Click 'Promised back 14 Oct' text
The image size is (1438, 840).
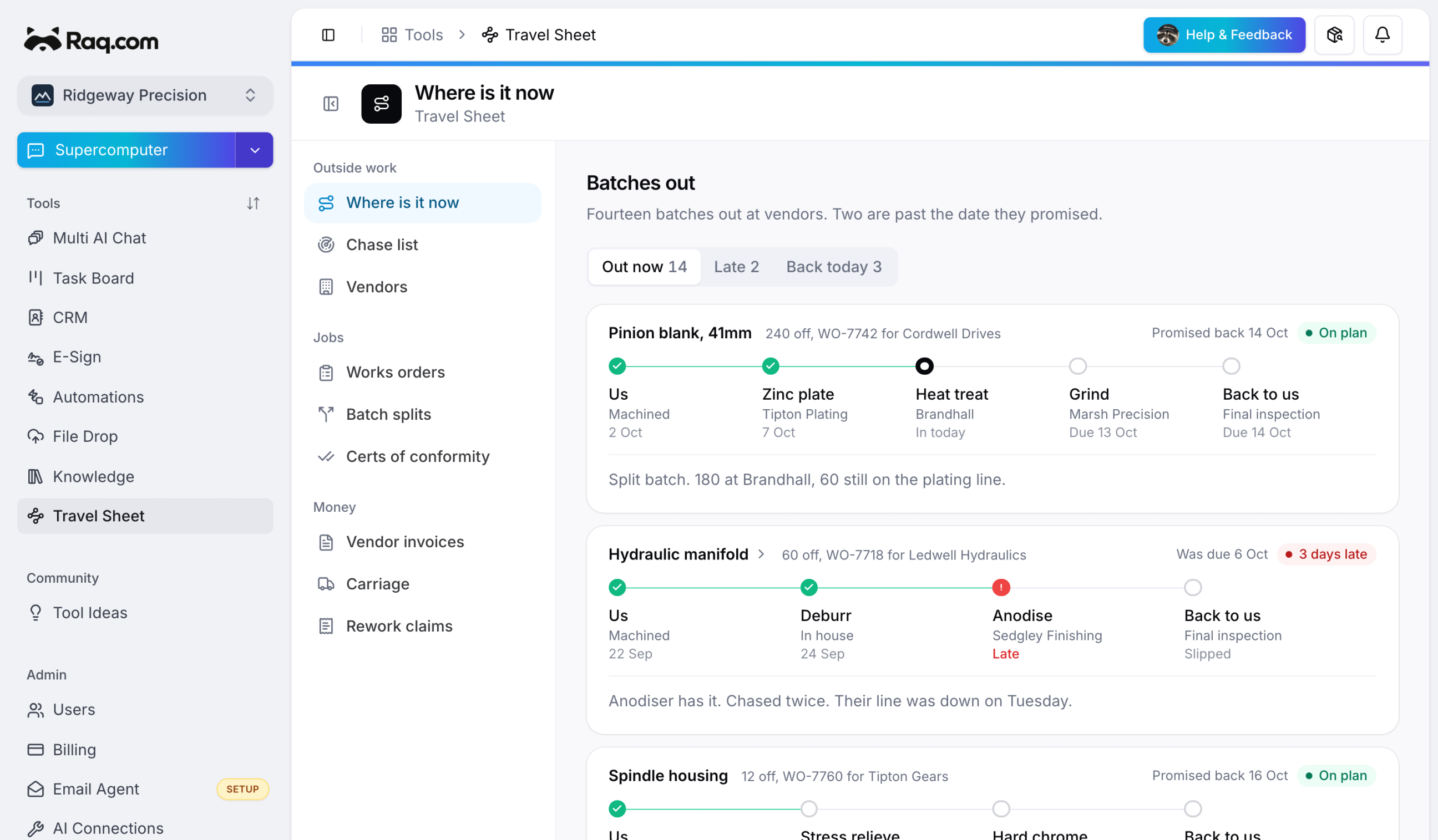tap(1219, 333)
